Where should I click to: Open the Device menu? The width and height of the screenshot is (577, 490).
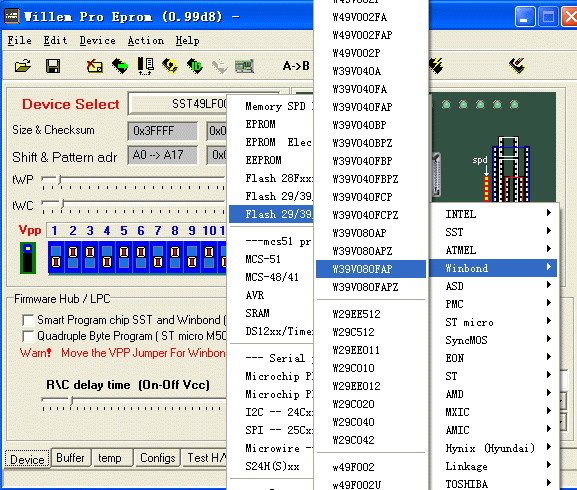tap(98, 40)
